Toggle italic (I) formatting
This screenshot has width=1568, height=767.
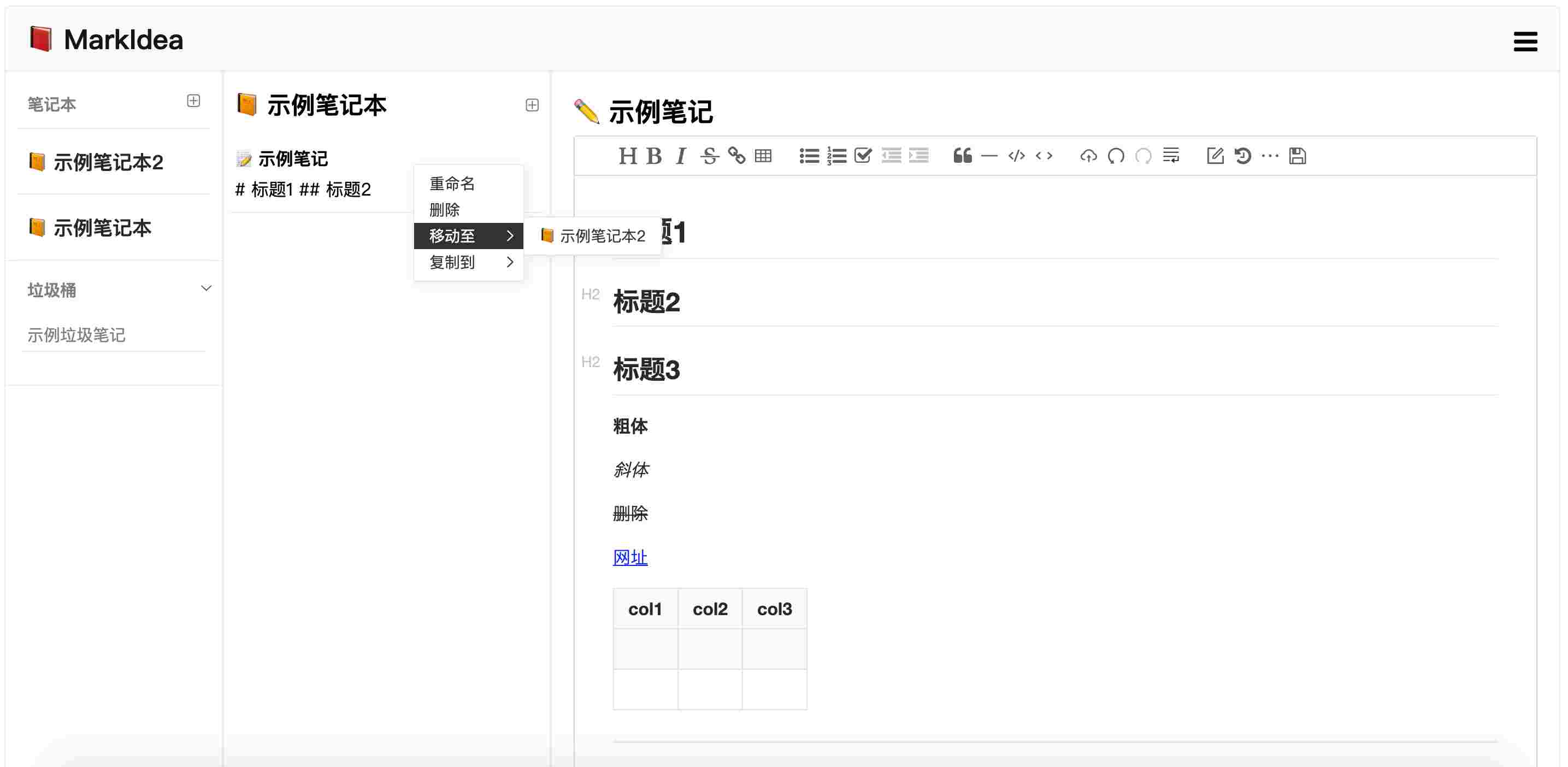click(x=681, y=156)
